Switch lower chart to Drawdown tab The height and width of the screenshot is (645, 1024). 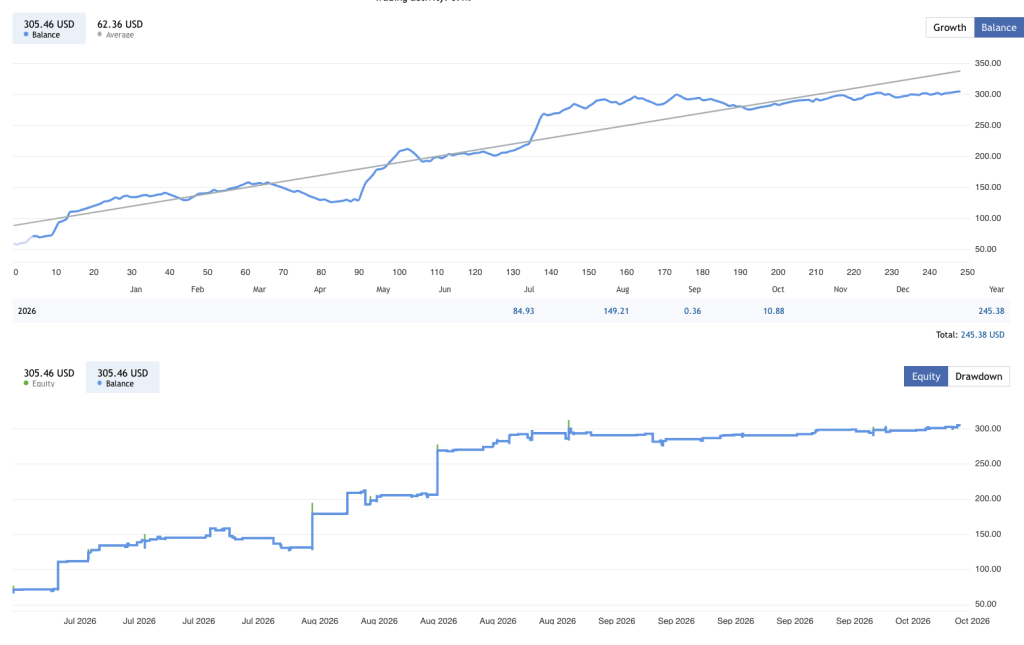tap(978, 376)
